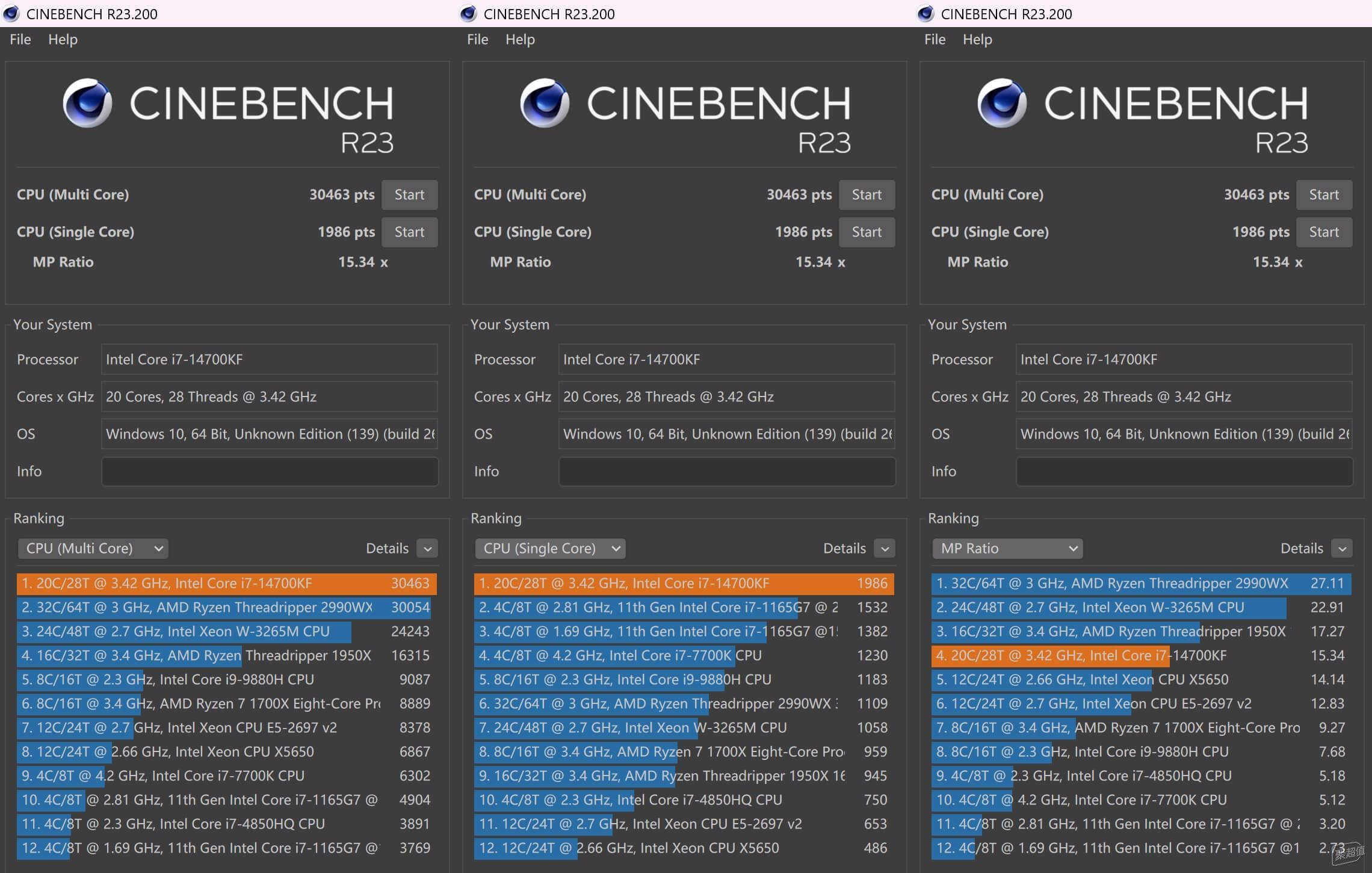Select Threadripper 1950X row with ratio 17.27
This screenshot has height=873, width=1372.
(1142, 631)
